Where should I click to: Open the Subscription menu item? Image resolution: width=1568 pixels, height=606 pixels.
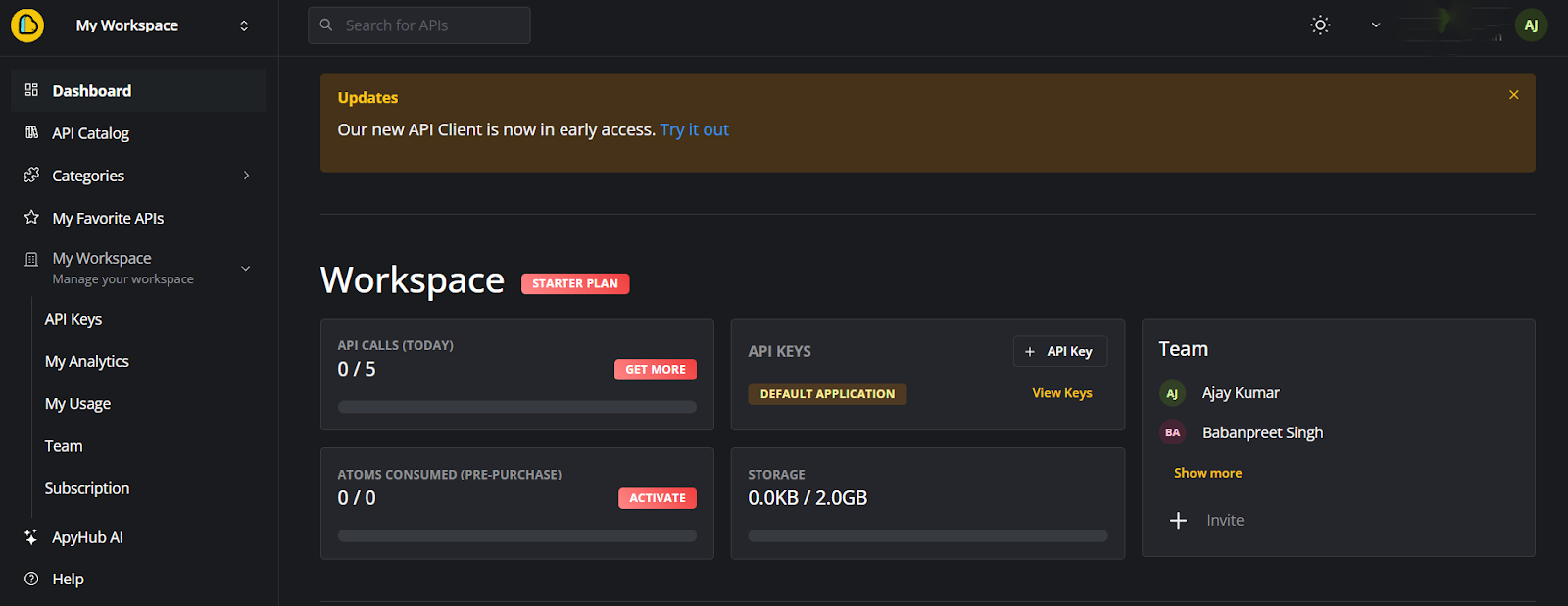pyautogui.click(x=87, y=488)
